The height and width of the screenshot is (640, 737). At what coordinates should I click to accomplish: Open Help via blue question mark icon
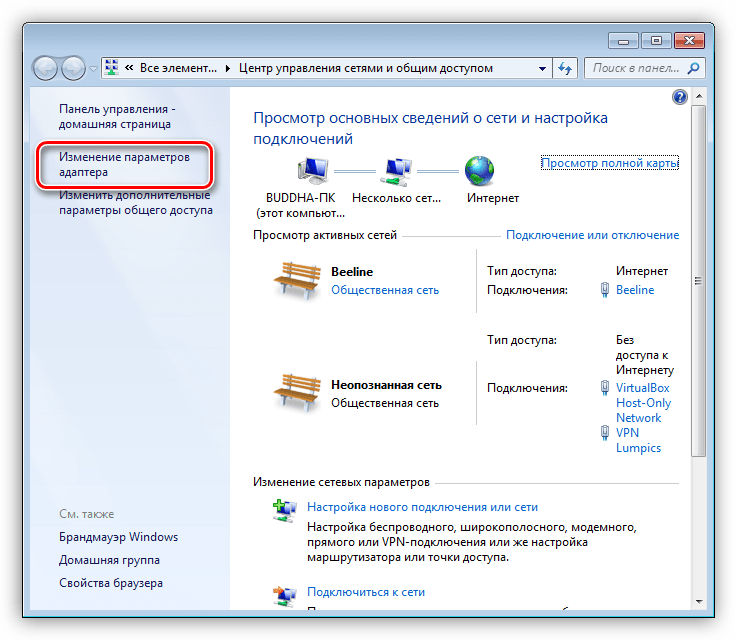pos(680,97)
